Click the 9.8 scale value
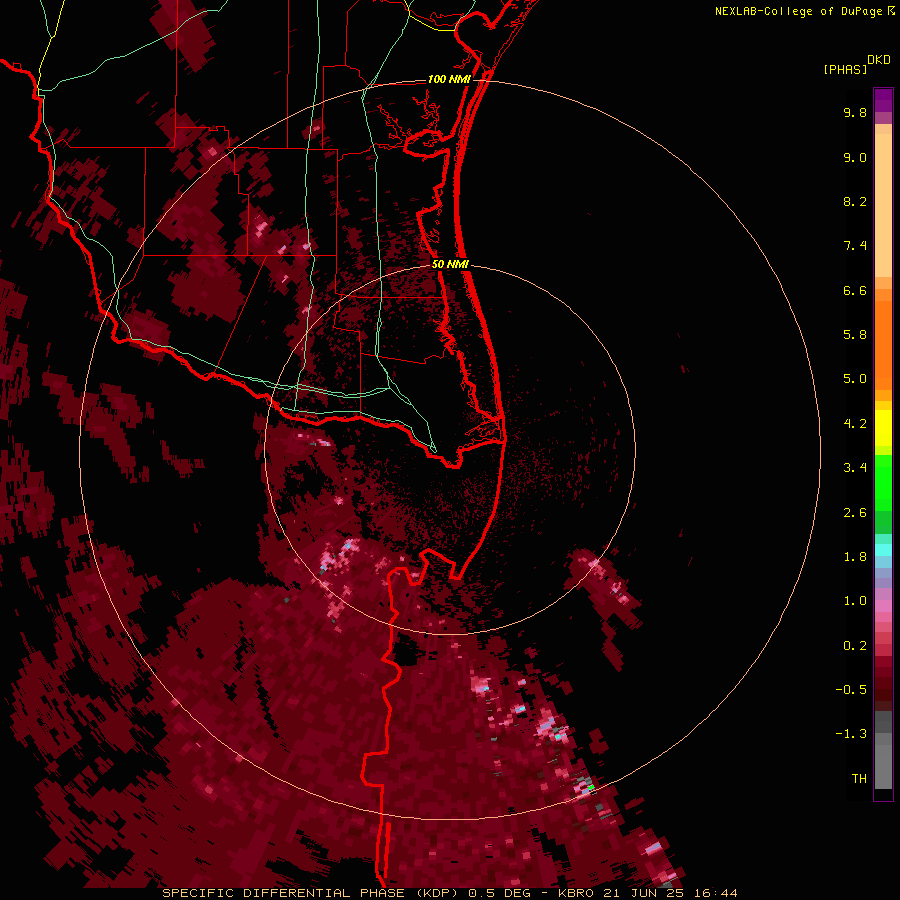The image size is (900, 900). pyautogui.click(x=855, y=112)
